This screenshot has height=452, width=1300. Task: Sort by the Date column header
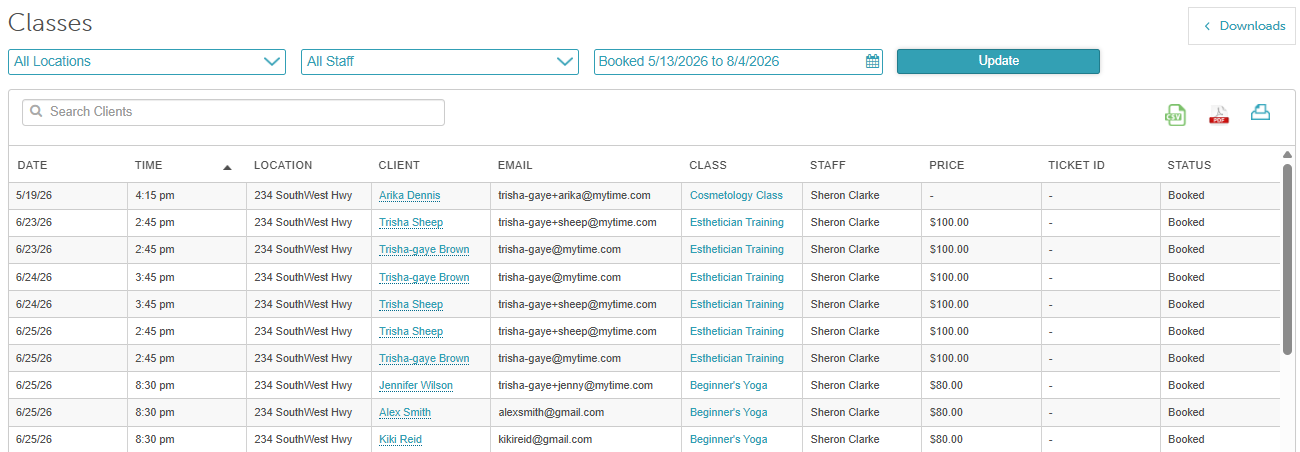click(32, 166)
